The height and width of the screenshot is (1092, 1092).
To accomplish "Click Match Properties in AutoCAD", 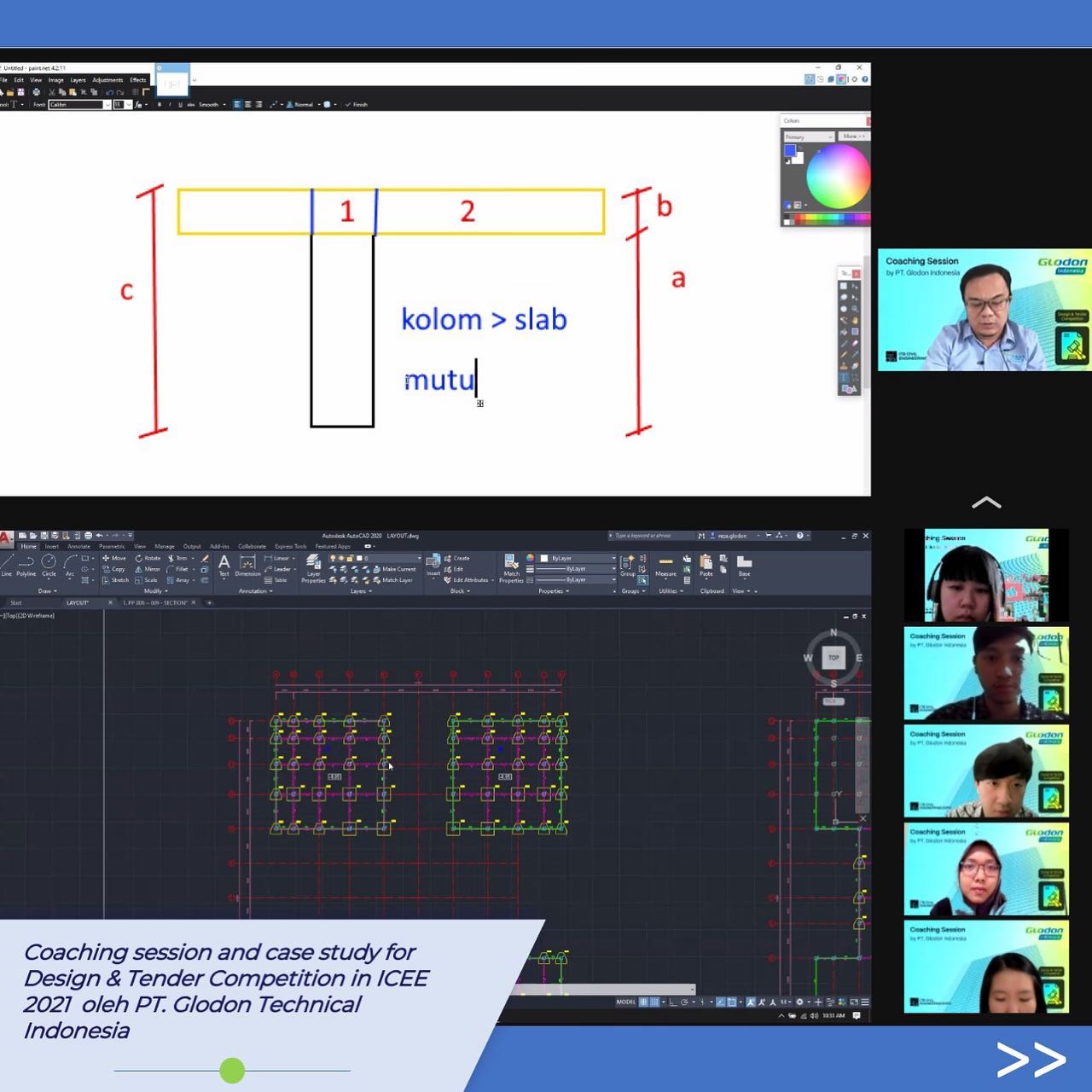I will coord(511,568).
